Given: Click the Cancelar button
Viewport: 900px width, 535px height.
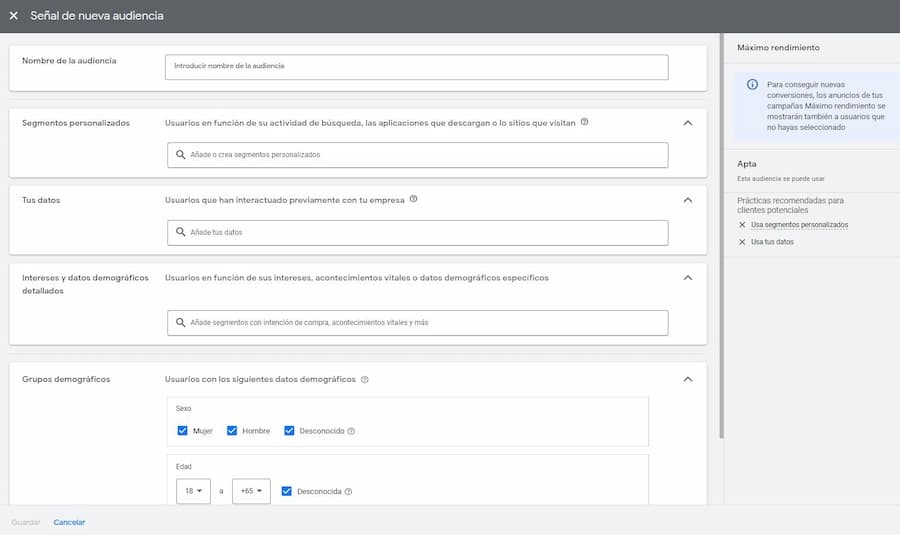Looking at the screenshot, I should click(x=69, y=522).
